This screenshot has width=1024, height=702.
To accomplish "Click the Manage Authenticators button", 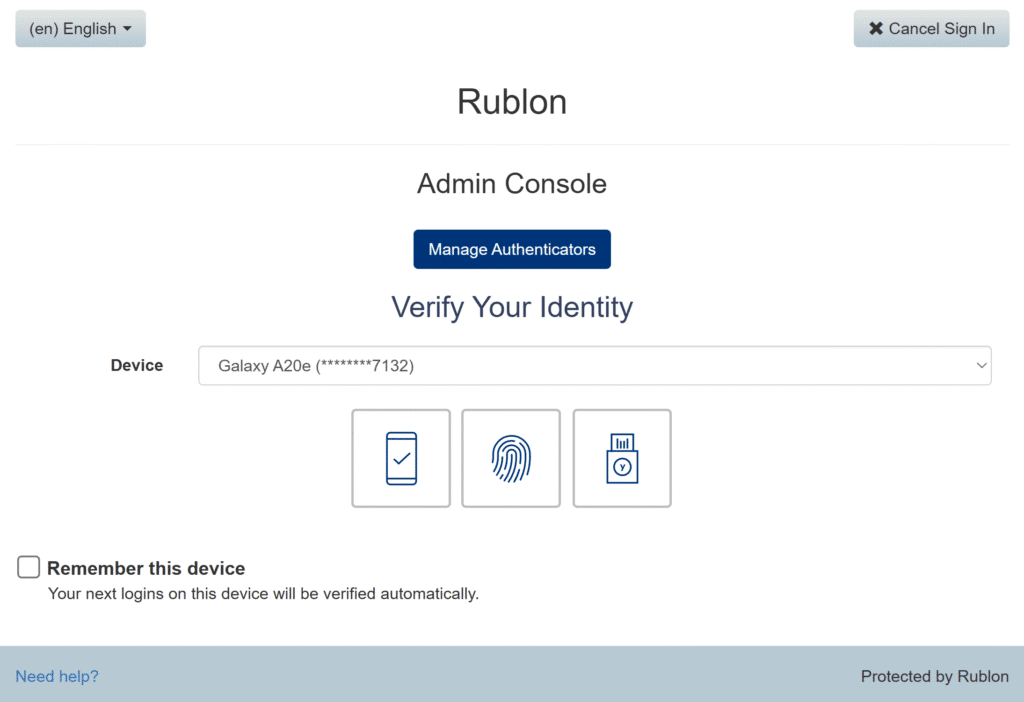I will [x=511, y=249].
